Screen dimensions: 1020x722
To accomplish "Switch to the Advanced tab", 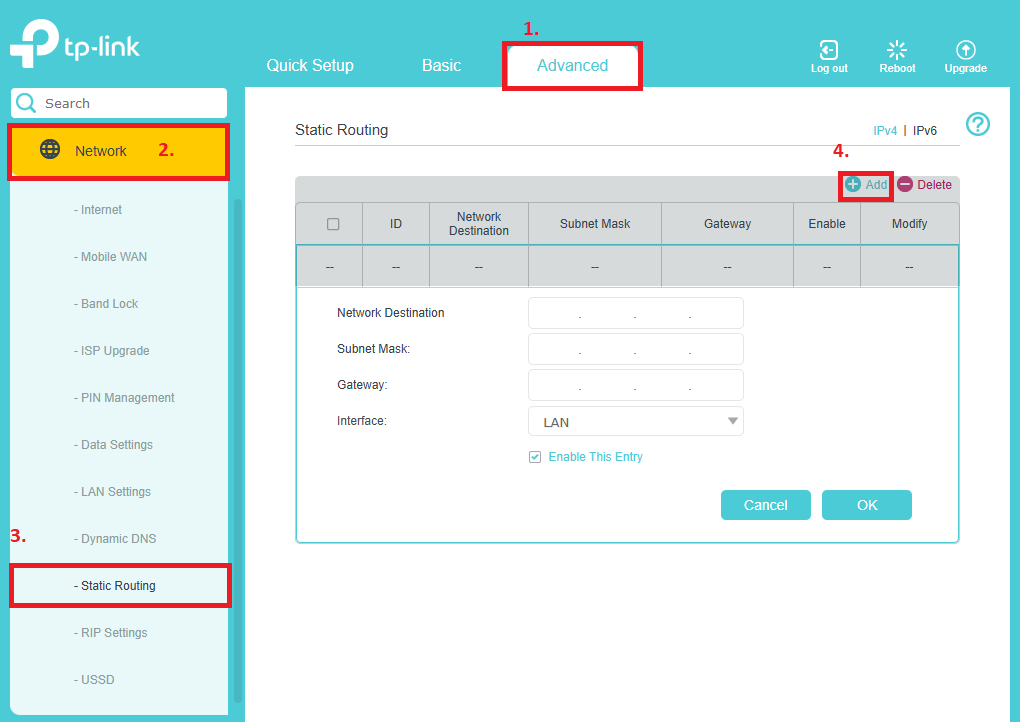I will [x=572, y=66].
